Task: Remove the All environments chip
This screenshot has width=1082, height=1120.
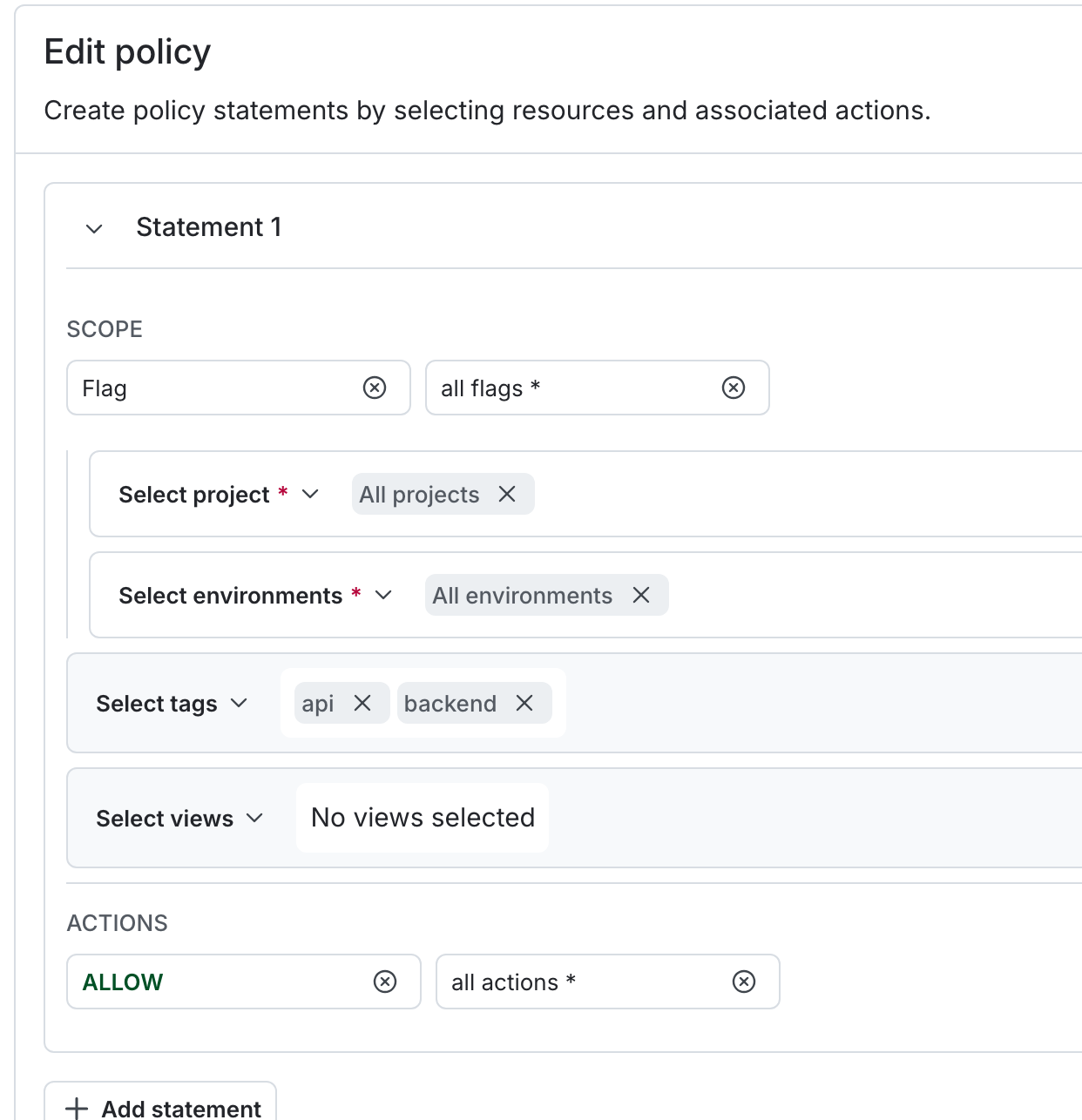Action: (x=641, y=595)
